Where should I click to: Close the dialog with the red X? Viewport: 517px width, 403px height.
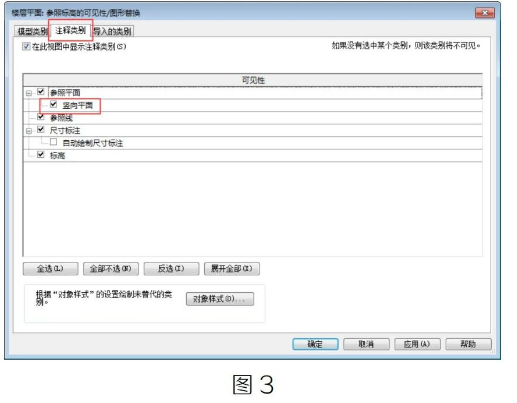[x=485, y=13]
